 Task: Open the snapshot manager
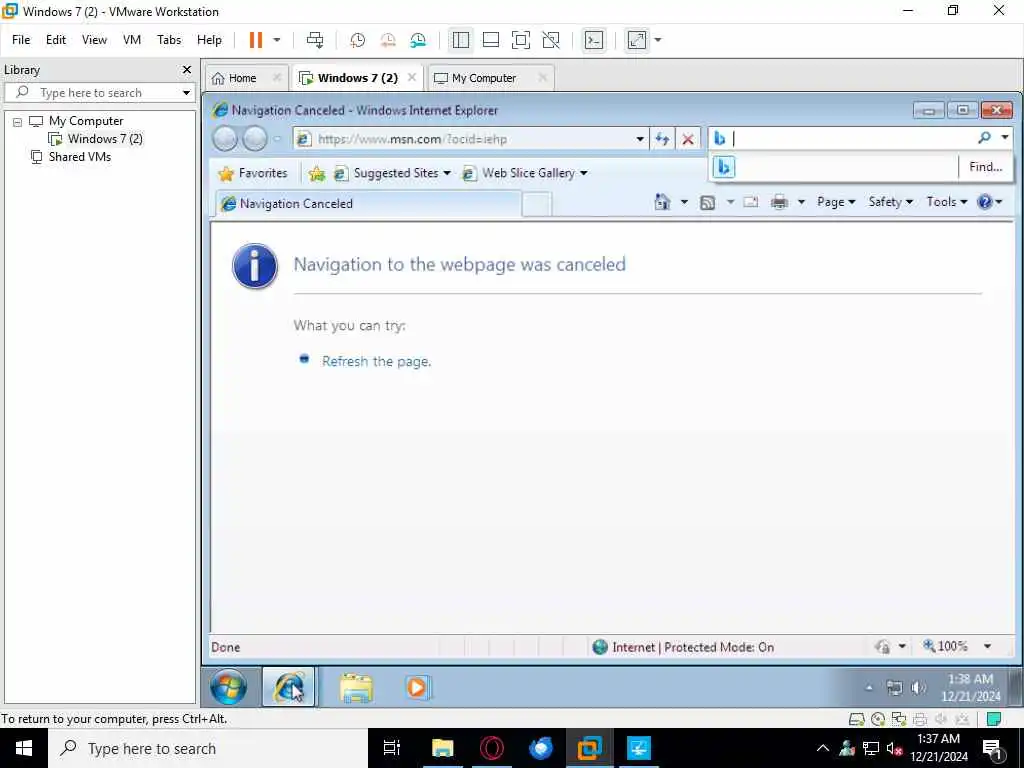(x=418, y=40)
